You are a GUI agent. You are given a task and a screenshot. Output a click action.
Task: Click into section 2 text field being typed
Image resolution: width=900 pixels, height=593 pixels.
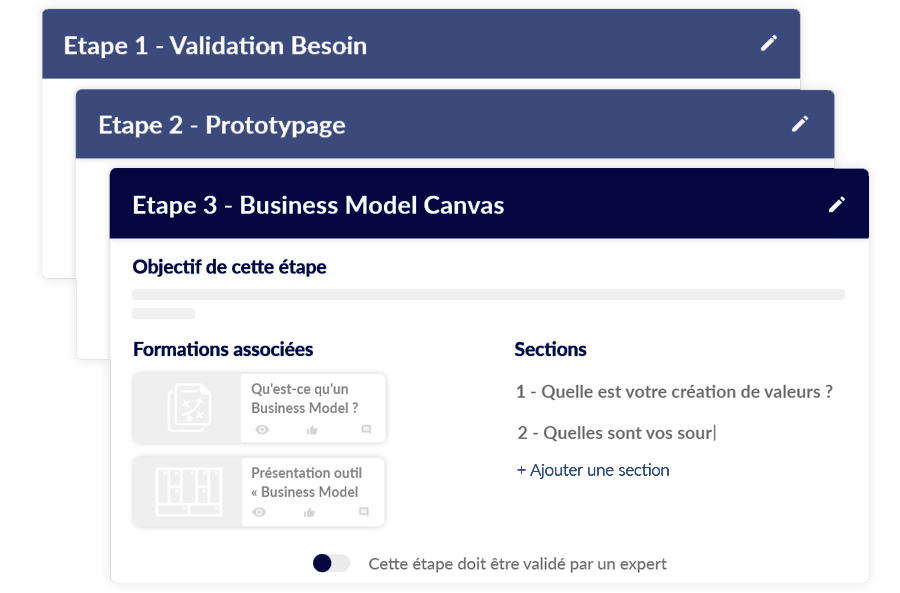pyautogui.click(x=616, y=433)
